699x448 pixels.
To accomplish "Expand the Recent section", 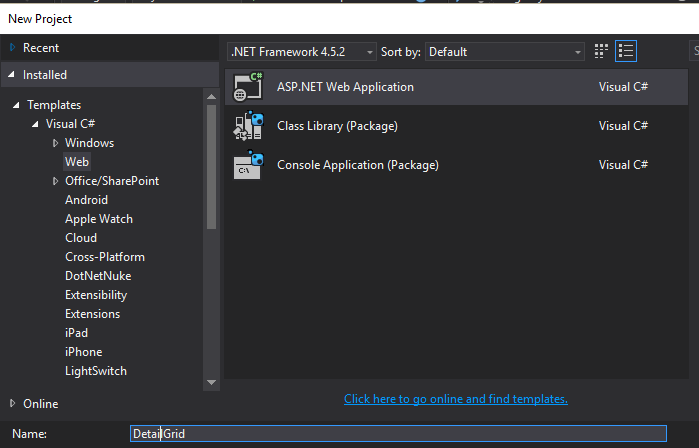I will [x=12, y=48].
